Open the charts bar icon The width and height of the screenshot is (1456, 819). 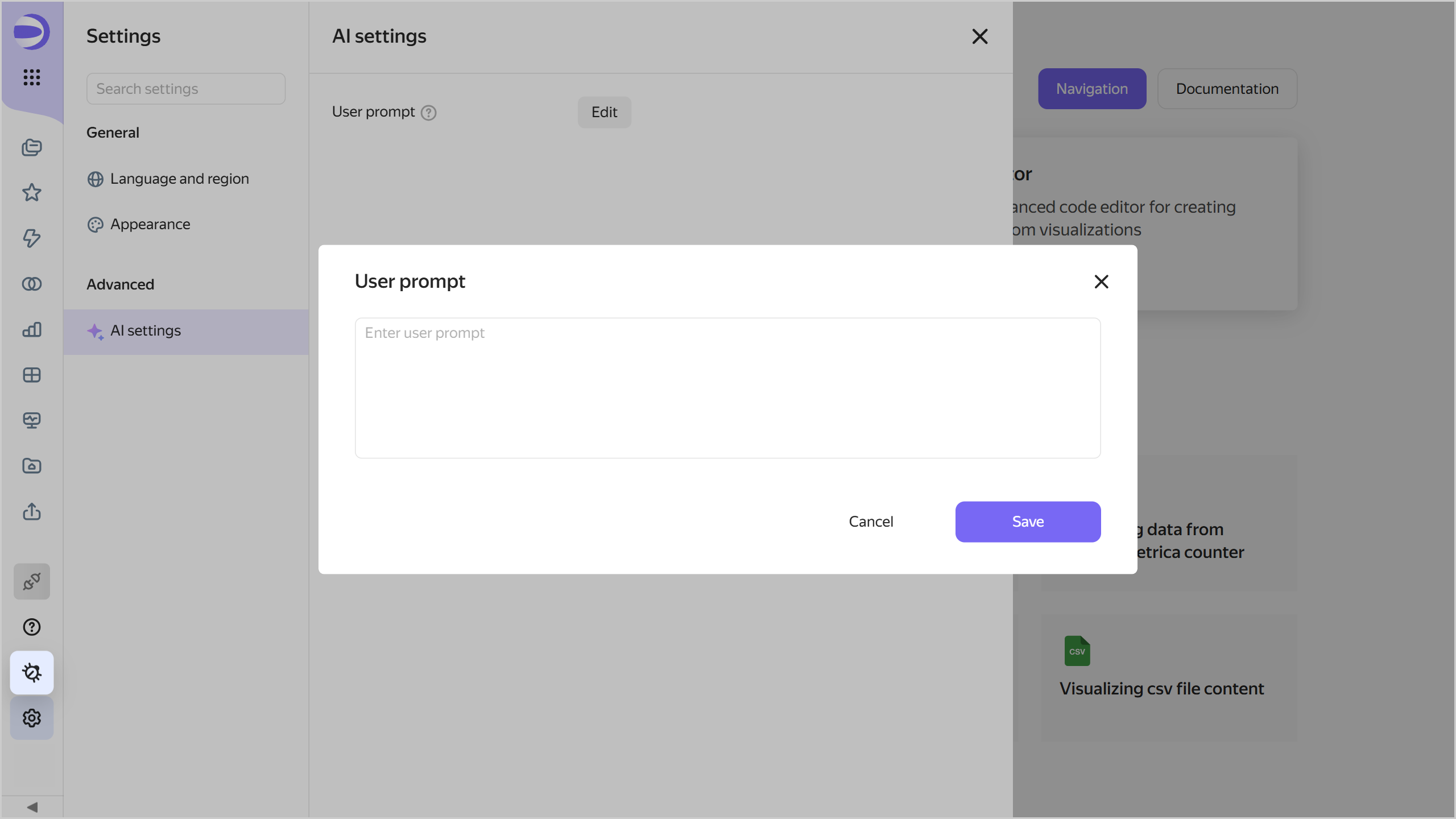coord(31,329)
